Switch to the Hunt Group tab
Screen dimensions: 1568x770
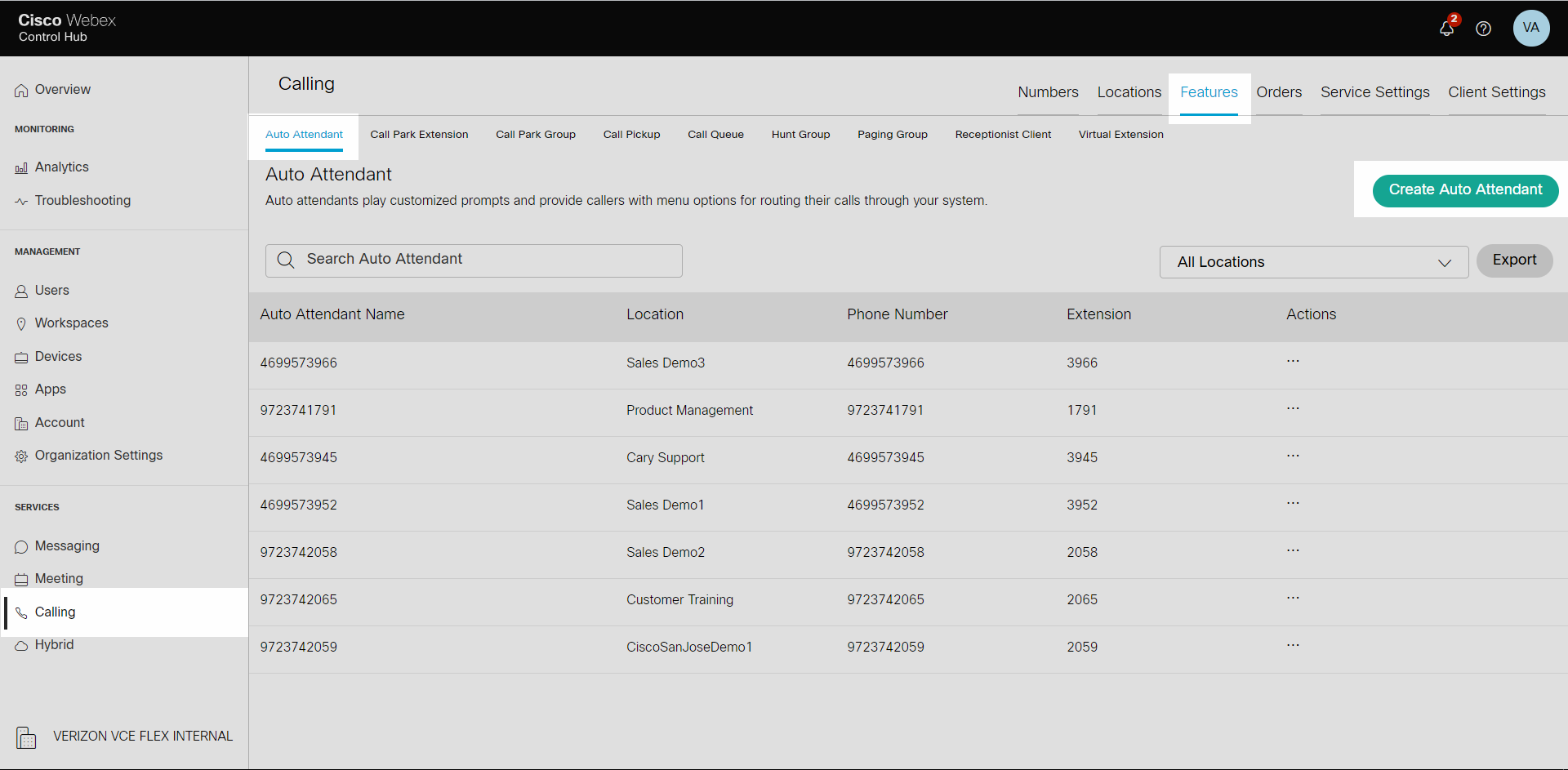[x=800, y=135]
